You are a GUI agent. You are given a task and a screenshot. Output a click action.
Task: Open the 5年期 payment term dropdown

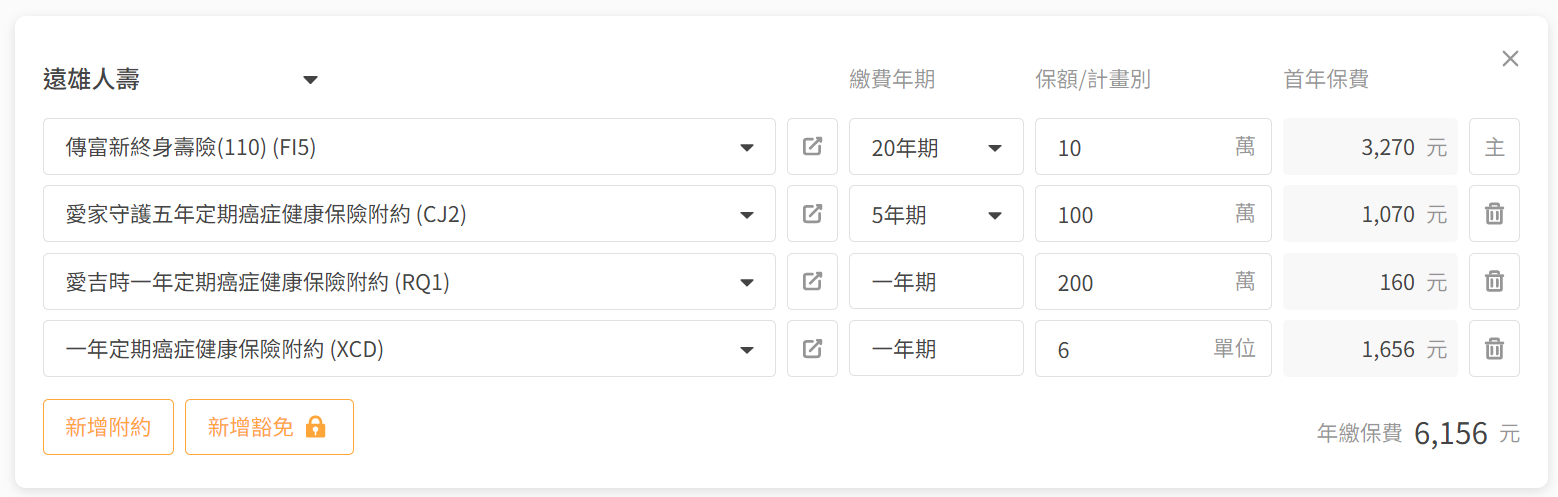coord(936,214)
